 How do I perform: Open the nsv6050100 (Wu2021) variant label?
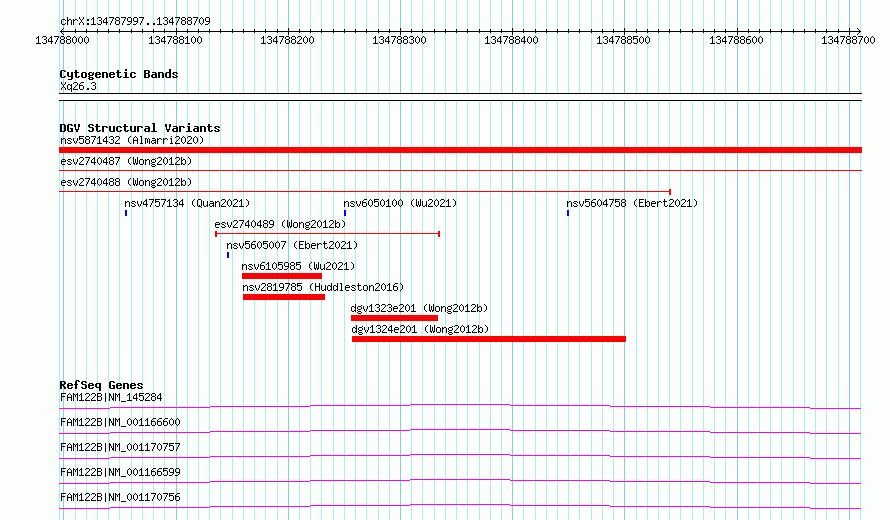[400, 203]
